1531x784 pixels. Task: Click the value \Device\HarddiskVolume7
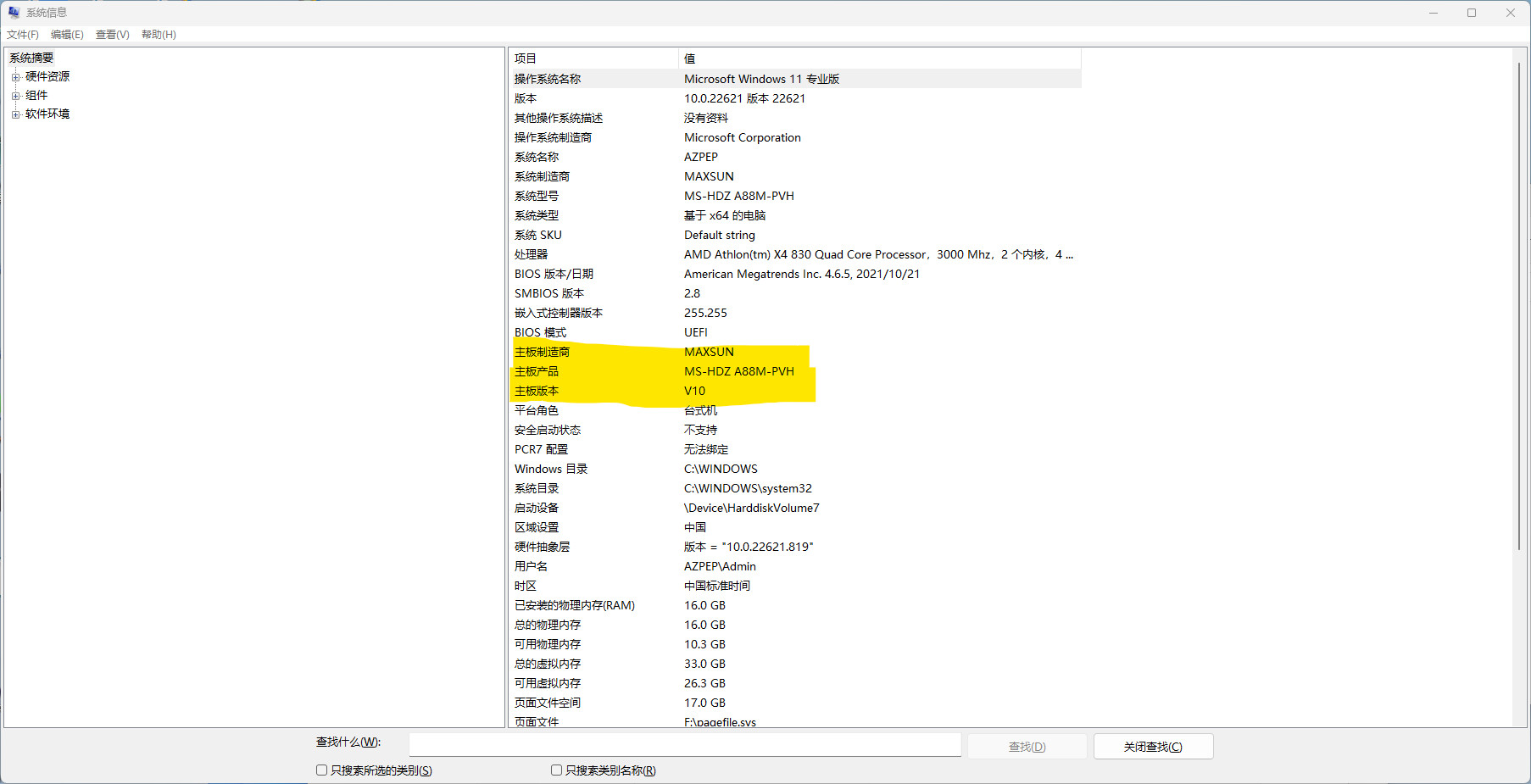[751, 508]
